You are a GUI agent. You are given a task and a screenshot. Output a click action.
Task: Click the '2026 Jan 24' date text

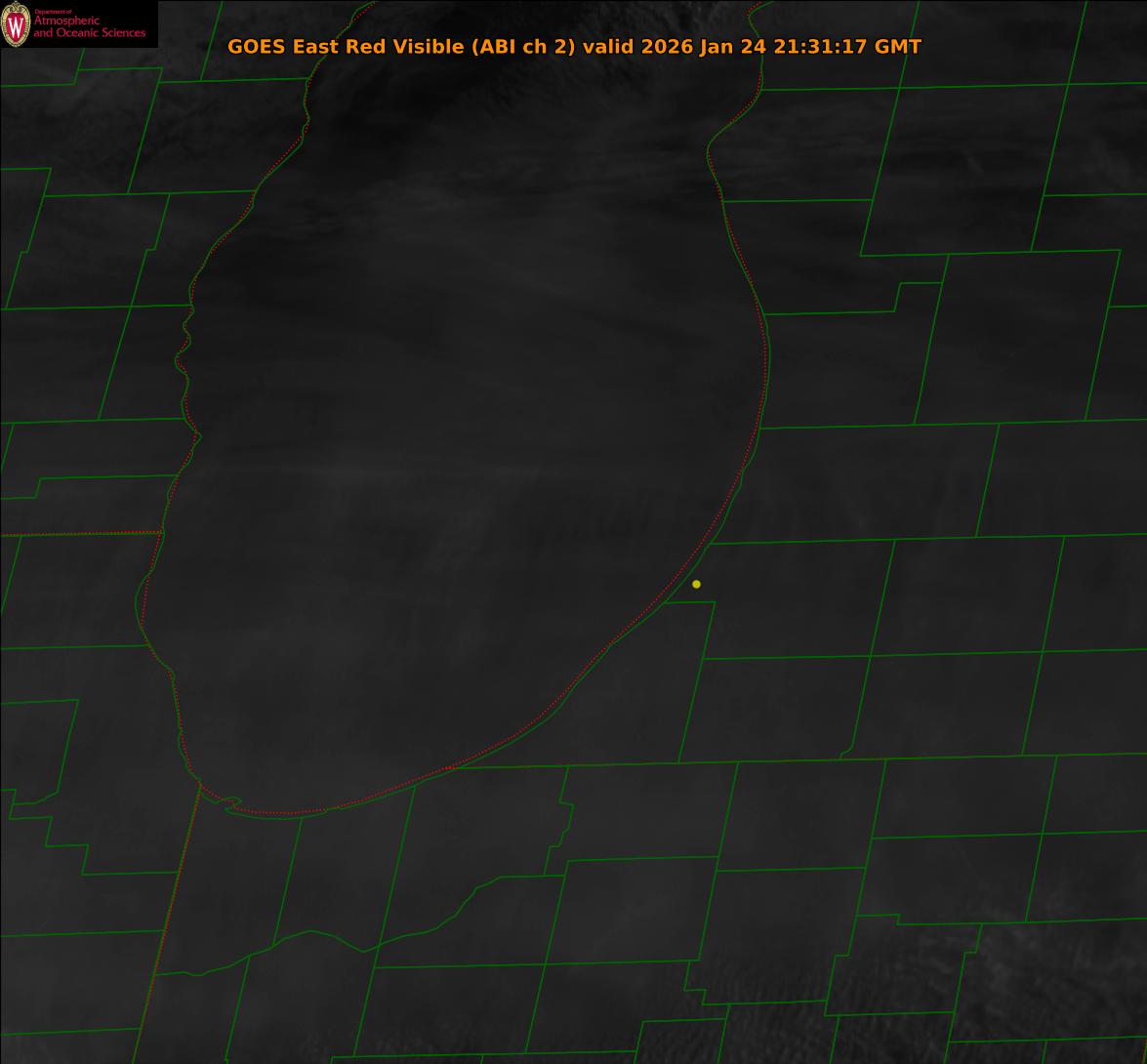[705, 46]
